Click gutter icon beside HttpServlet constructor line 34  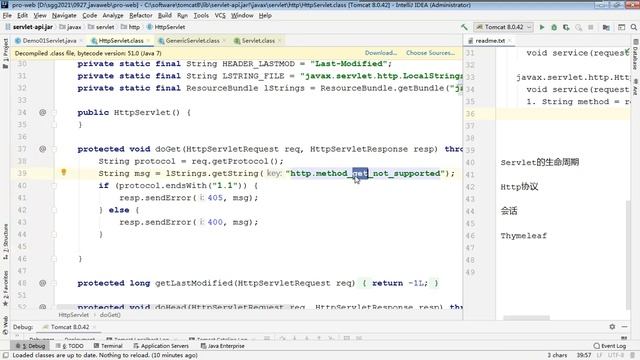point(42,112)
